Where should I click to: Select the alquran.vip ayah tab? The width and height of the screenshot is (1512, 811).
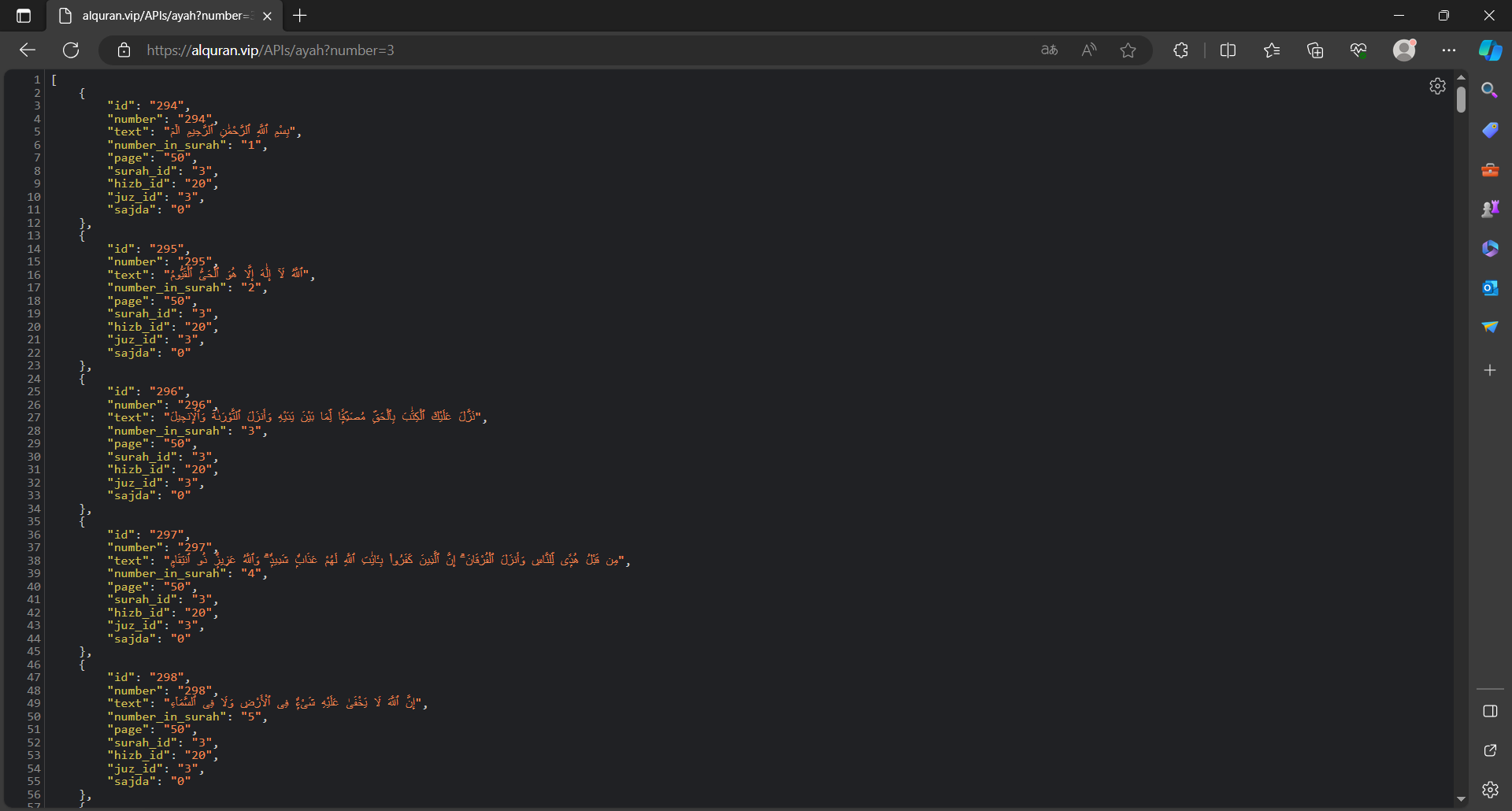pos(165,16)
